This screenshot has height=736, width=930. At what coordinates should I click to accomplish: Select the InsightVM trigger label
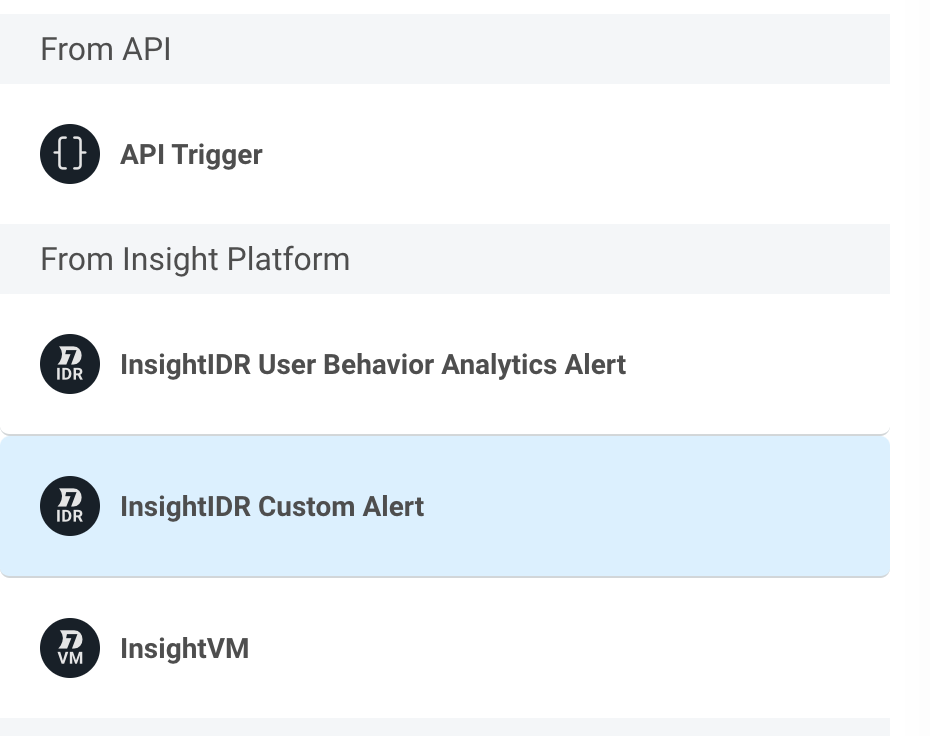pyautogui.click(x=184, y=648)
